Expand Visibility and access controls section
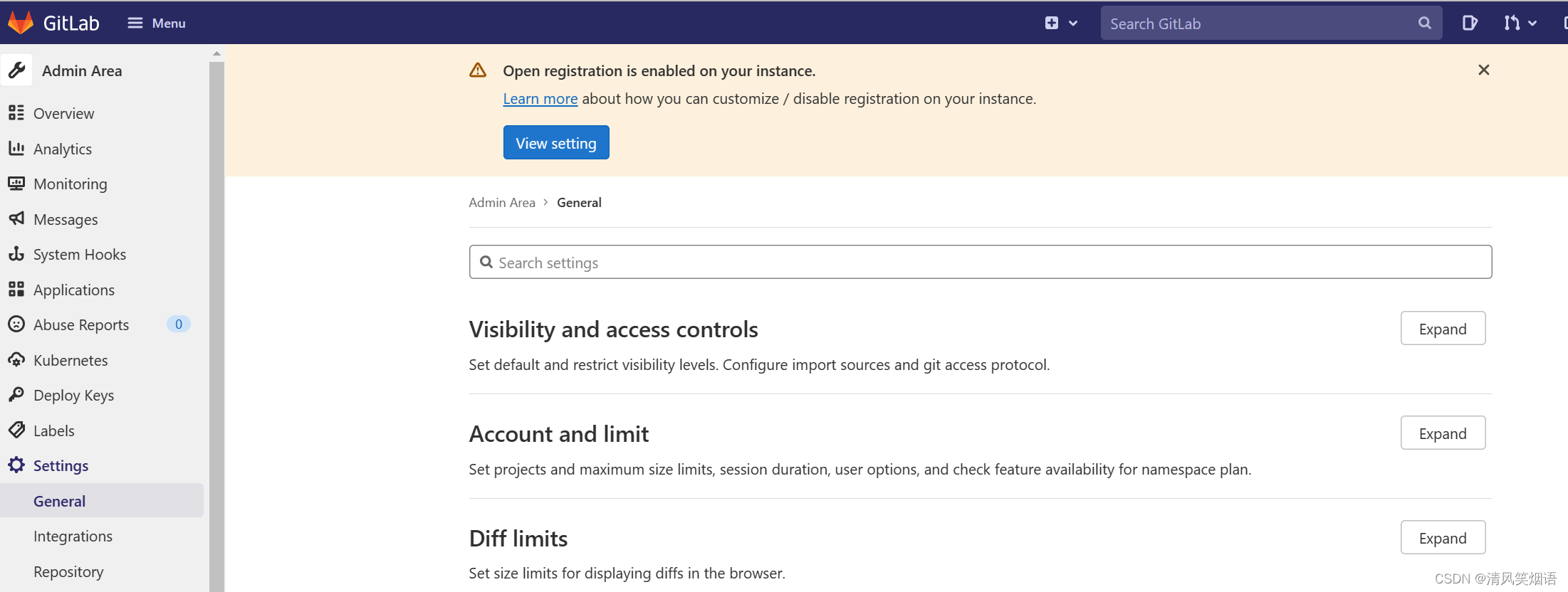This screenshot has width=1568, height=592. [1443, 328]
